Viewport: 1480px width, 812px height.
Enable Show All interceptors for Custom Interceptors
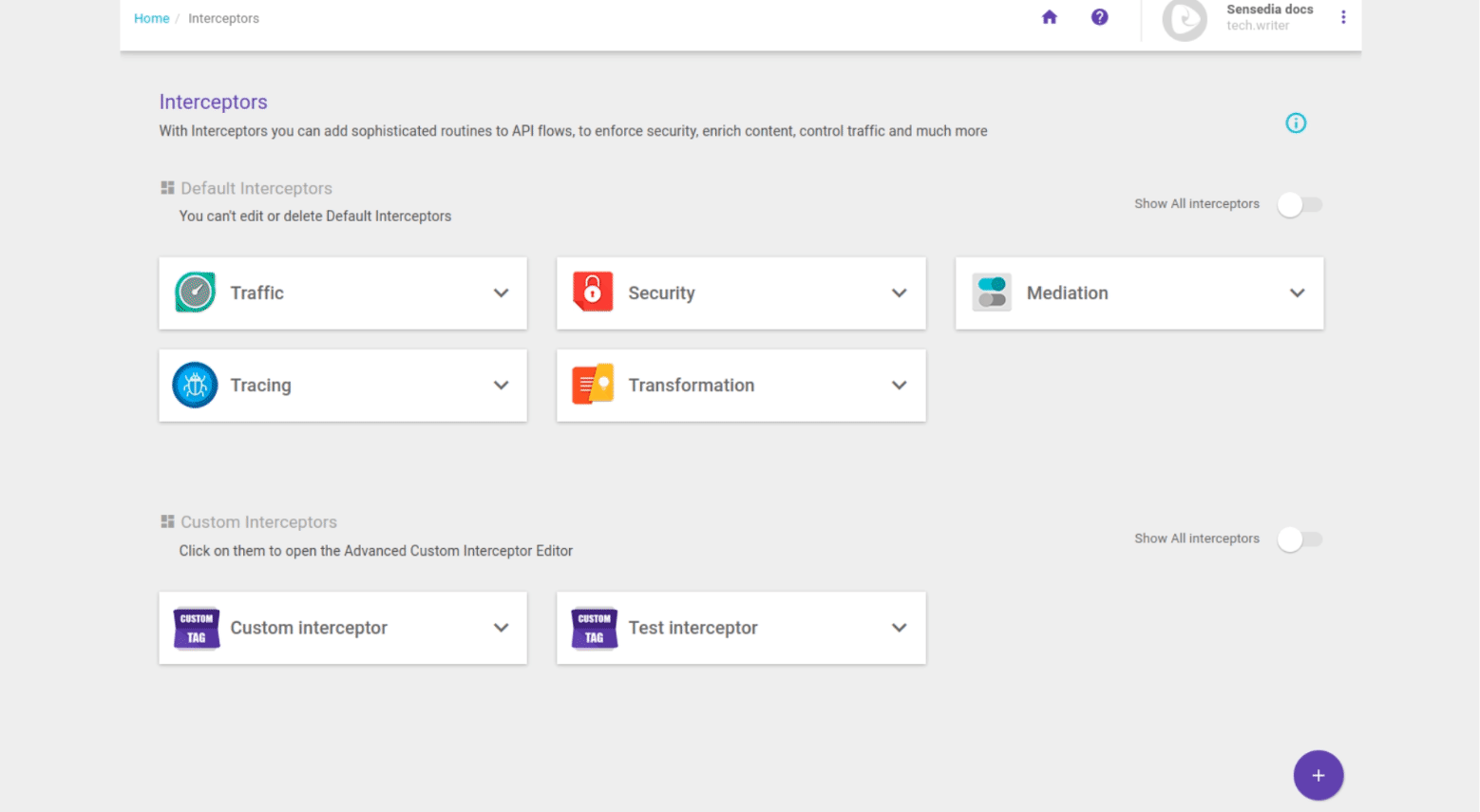pyautogui.click(x=1300, y=539)
